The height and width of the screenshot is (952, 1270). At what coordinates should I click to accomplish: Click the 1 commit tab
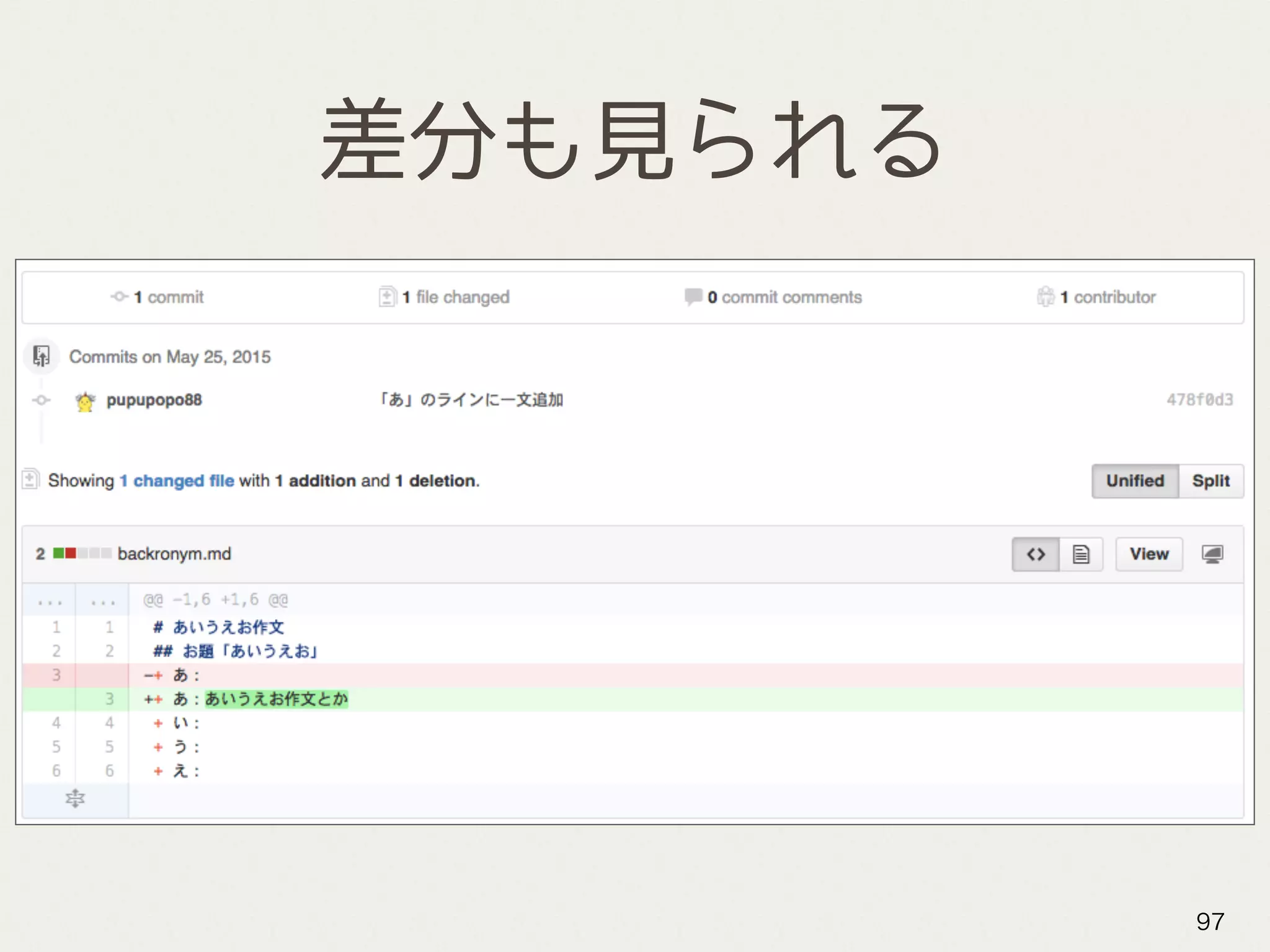pos(169,297)
